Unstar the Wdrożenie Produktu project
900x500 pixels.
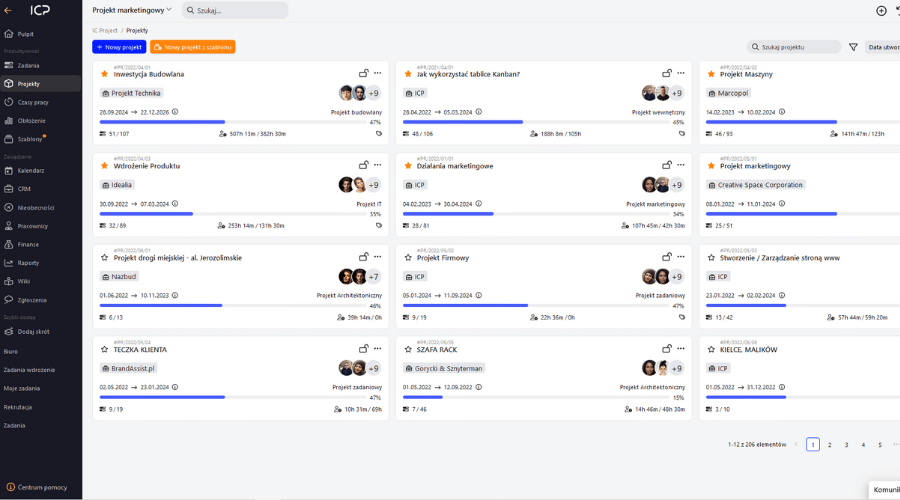tap(104, 166)
